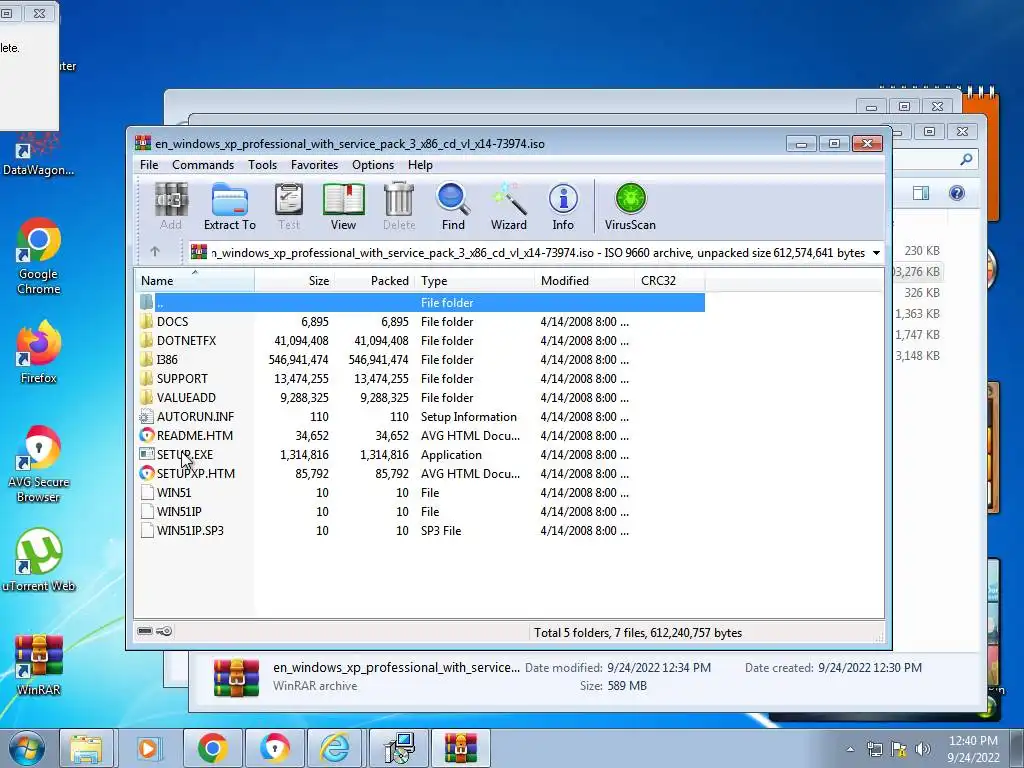
Task: Sort by the Size column header
Action: tap(294, 281)
